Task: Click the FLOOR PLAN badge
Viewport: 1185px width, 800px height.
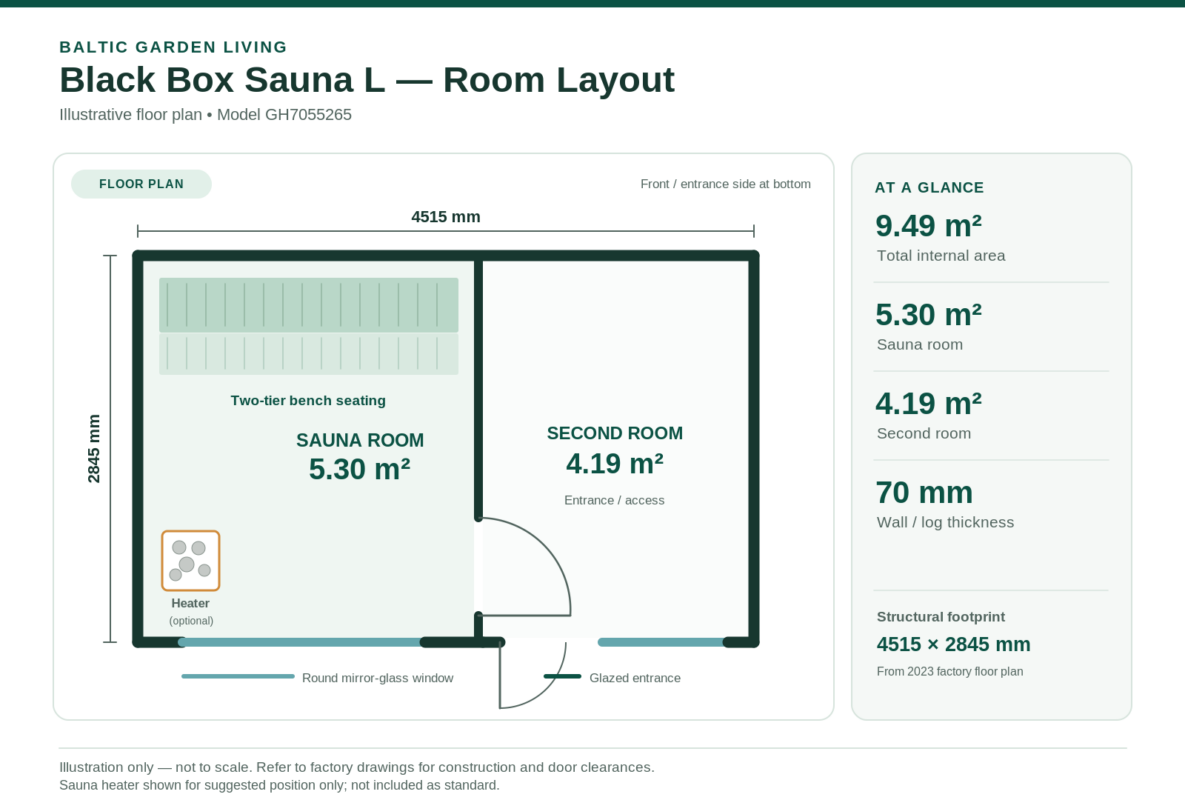Action: point(141,184)
